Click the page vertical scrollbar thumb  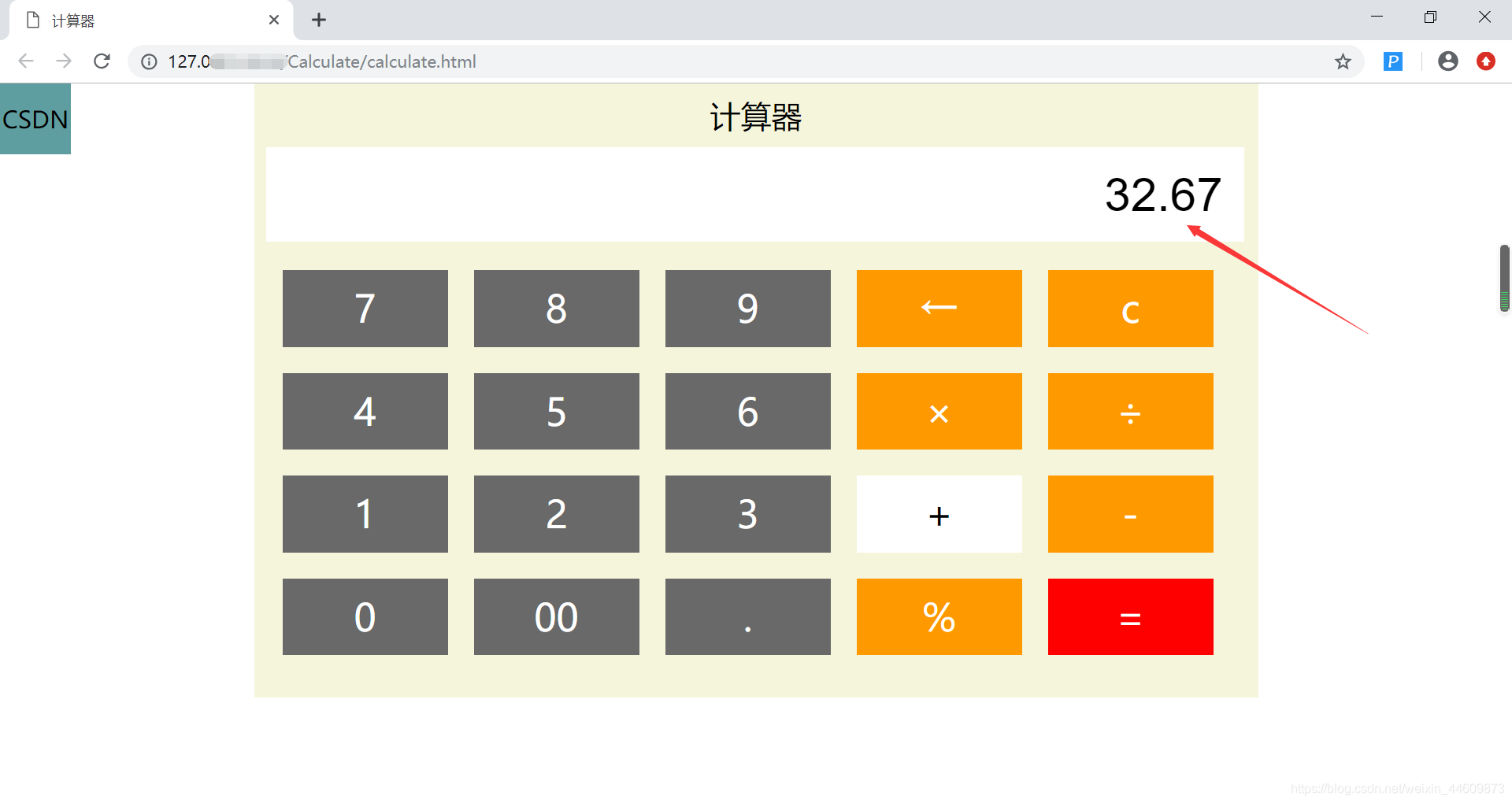click(1504, 279)
